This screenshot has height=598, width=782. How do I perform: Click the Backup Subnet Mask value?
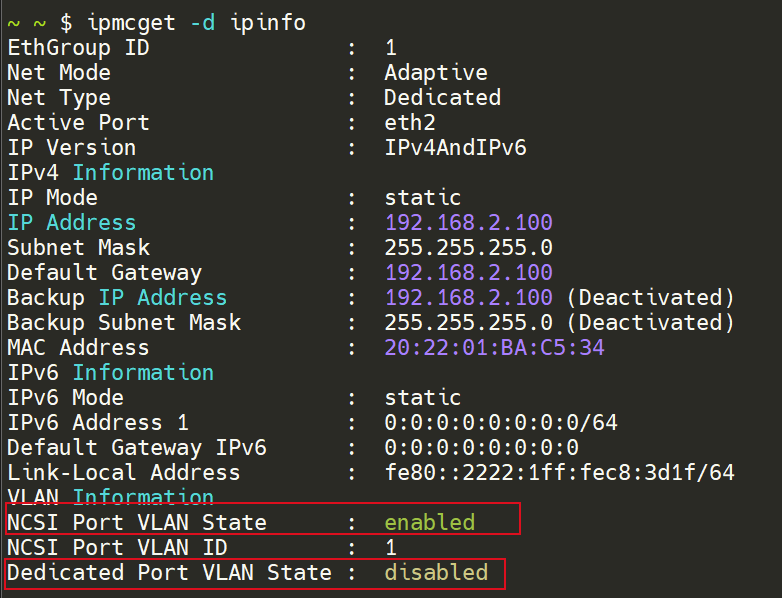click(468, 322)
